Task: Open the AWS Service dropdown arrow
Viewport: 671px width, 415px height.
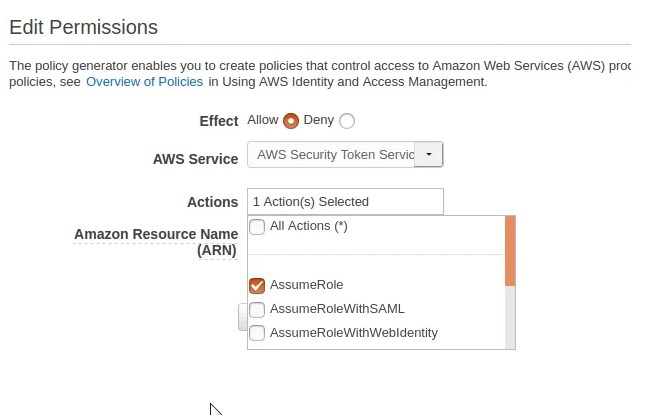Action: point(428,155)
